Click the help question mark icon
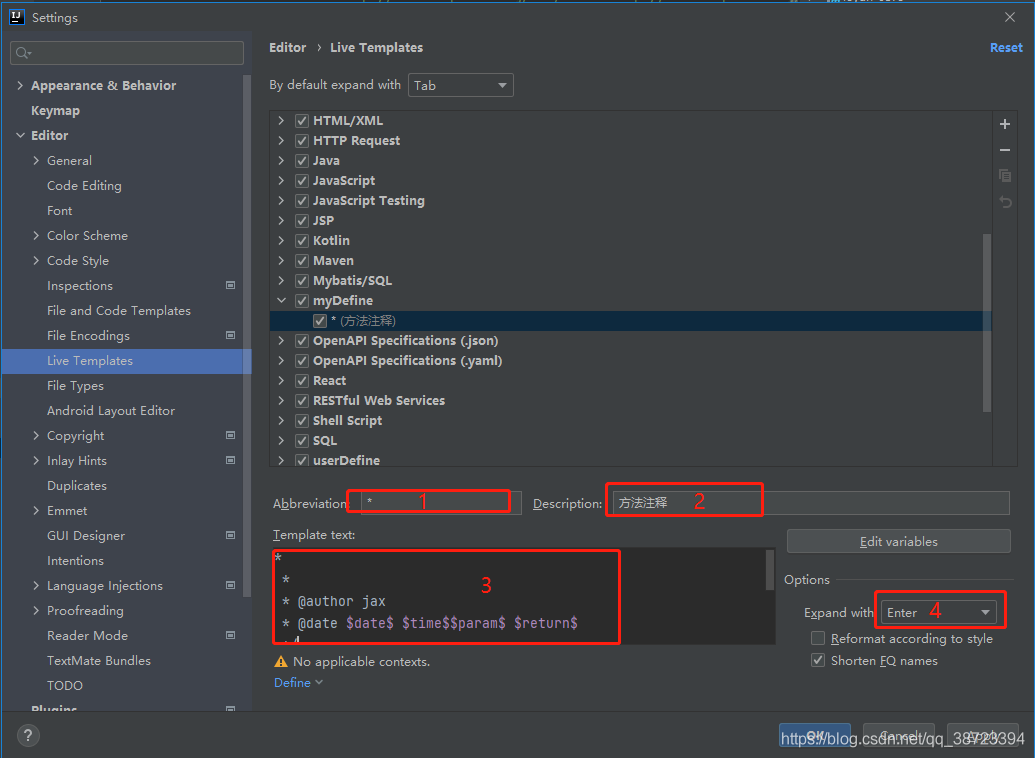 28,736
